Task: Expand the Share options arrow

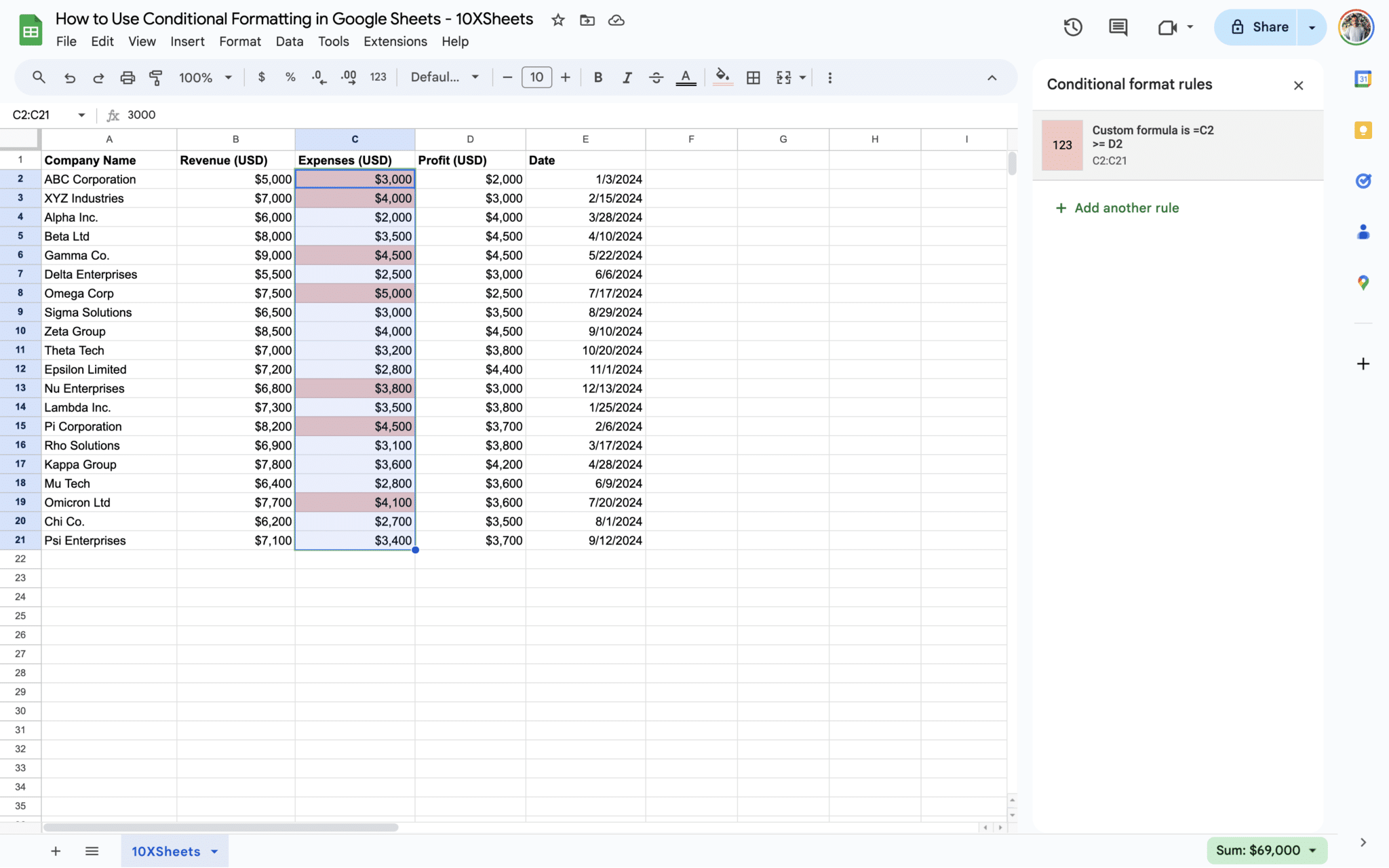Action: (x=1312, y=27)
